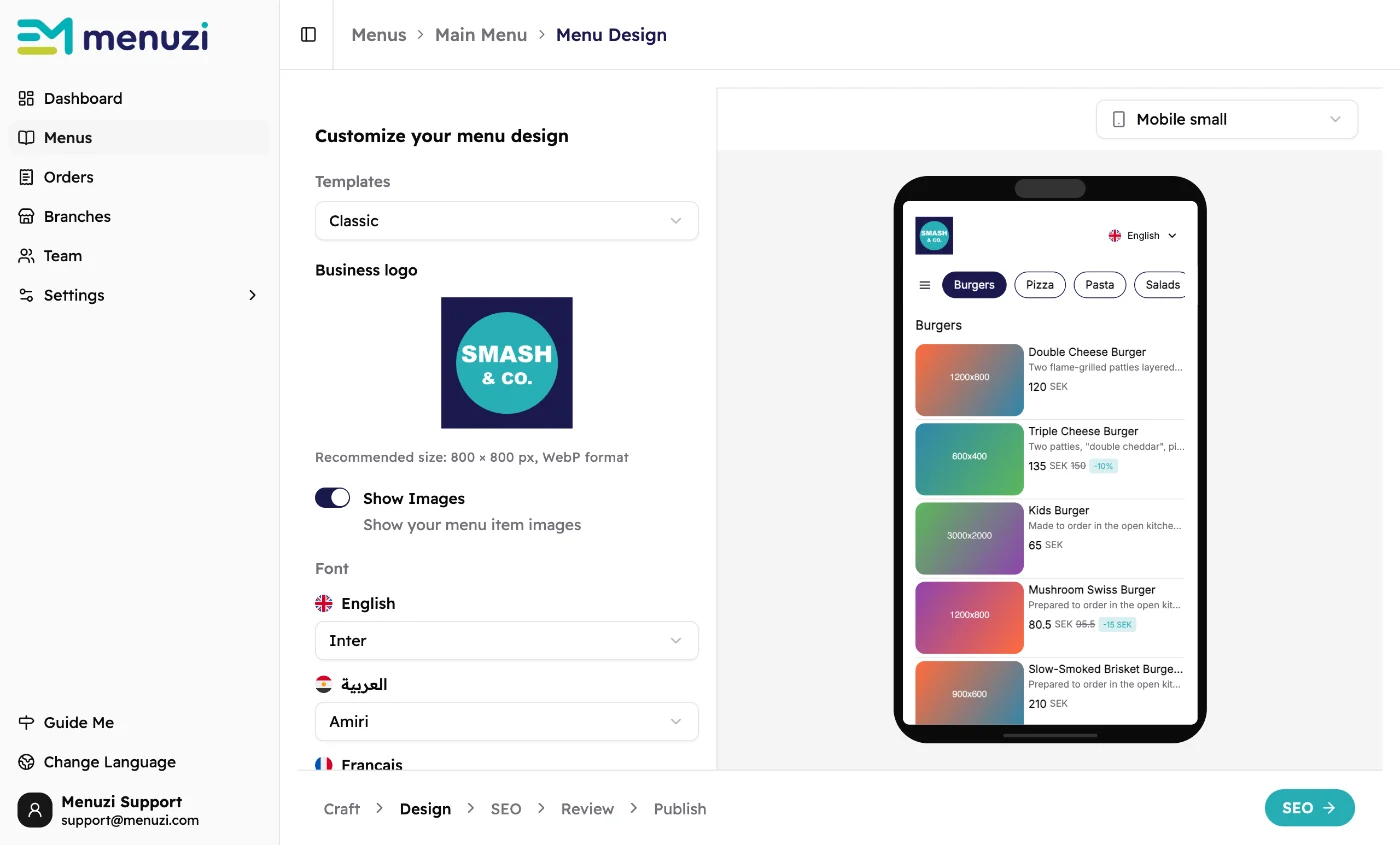Screen dimensions: 1400x845
Task: Expand the Settings sidebar chevron
Action: [x=252, y=295]
